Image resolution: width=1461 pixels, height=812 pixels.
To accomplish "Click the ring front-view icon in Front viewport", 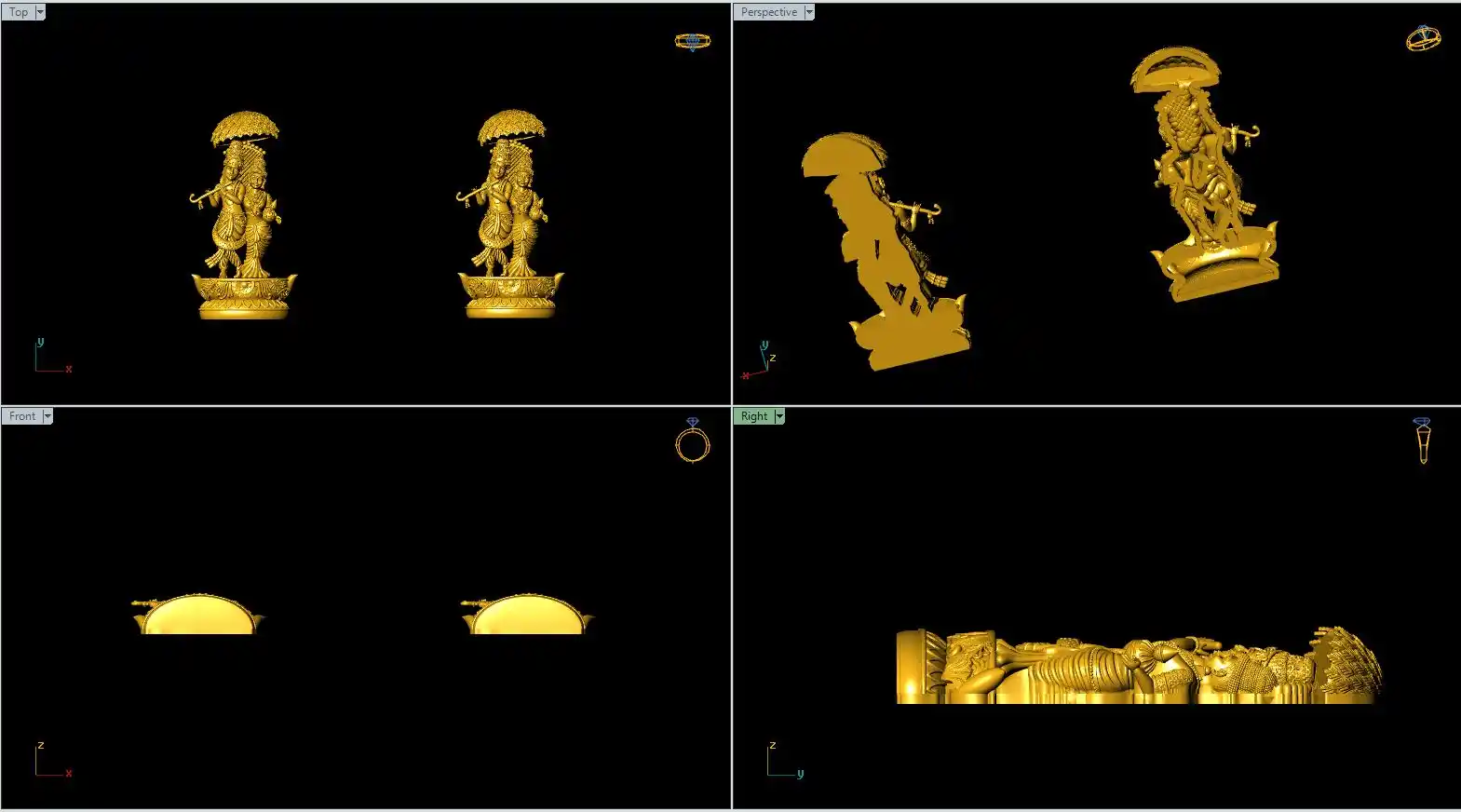I will (x=692, y=440).
